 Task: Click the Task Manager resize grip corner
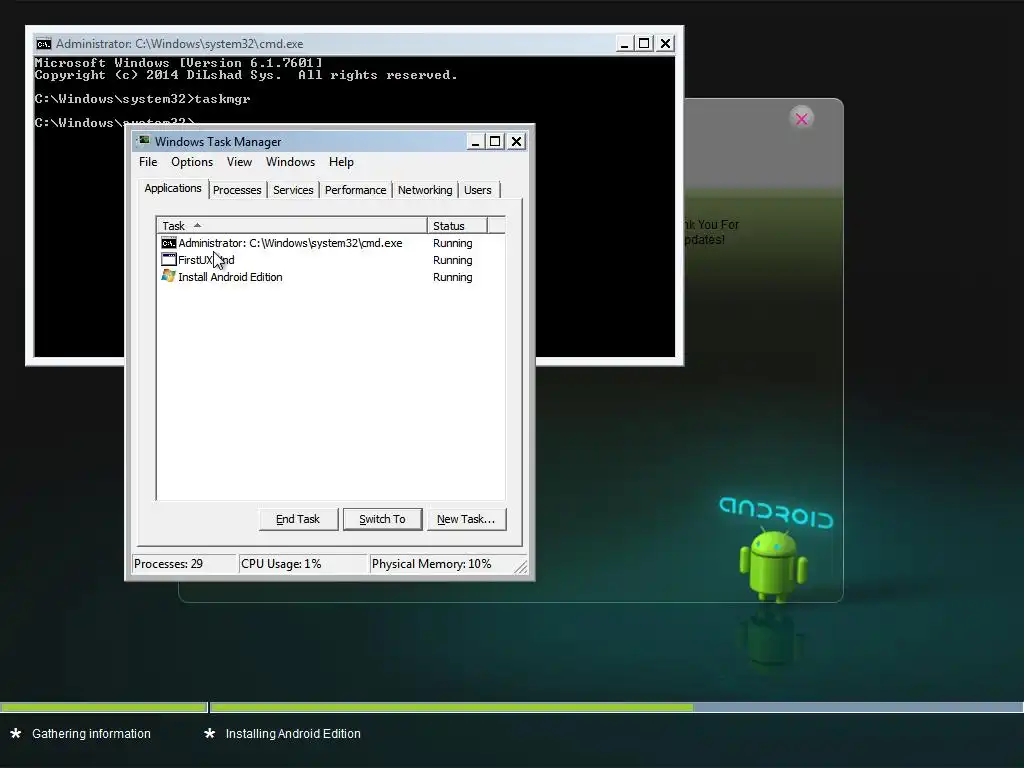(520, 567)
